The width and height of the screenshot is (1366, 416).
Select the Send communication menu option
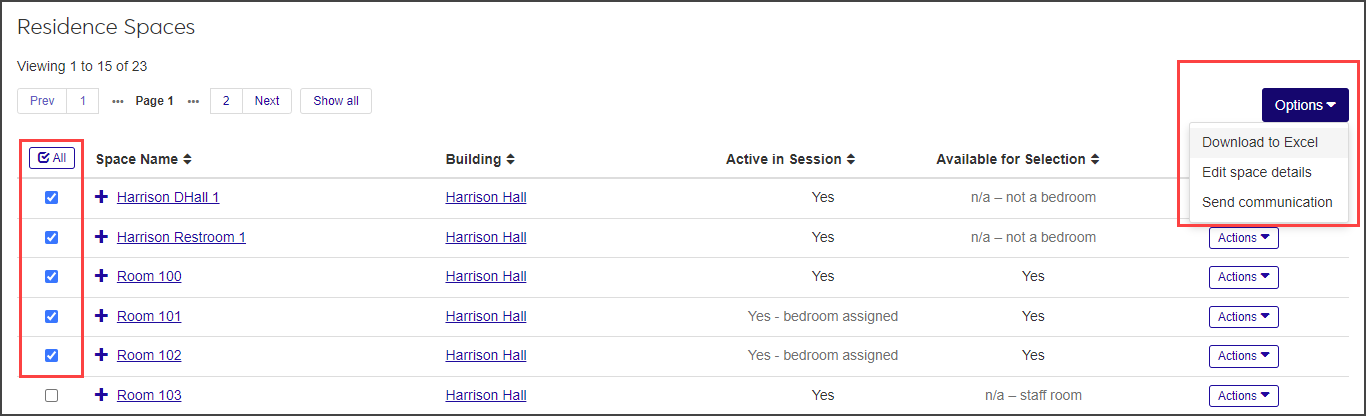pyautogui.click(x=1267, y=202)
